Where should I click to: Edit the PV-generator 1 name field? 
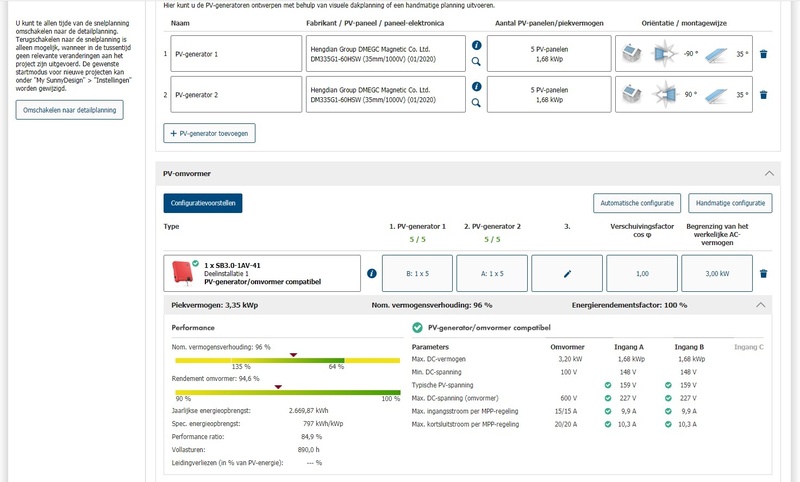click(235, 54)
